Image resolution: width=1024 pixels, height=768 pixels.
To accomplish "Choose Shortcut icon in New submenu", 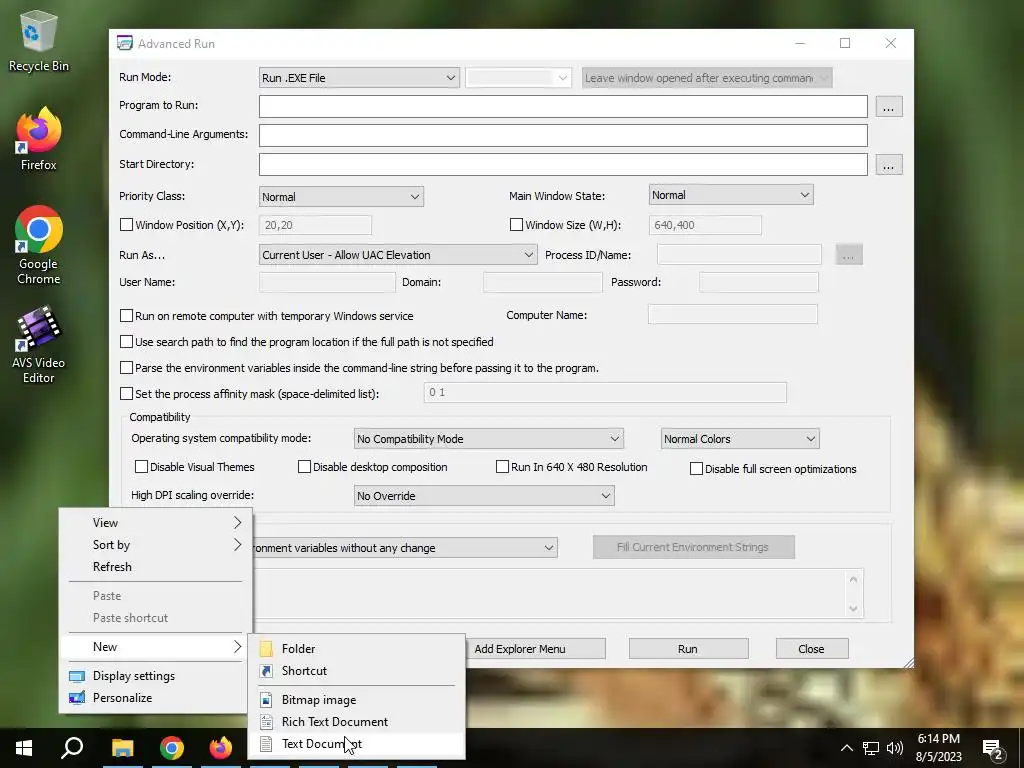I will [x=266, y=671].
